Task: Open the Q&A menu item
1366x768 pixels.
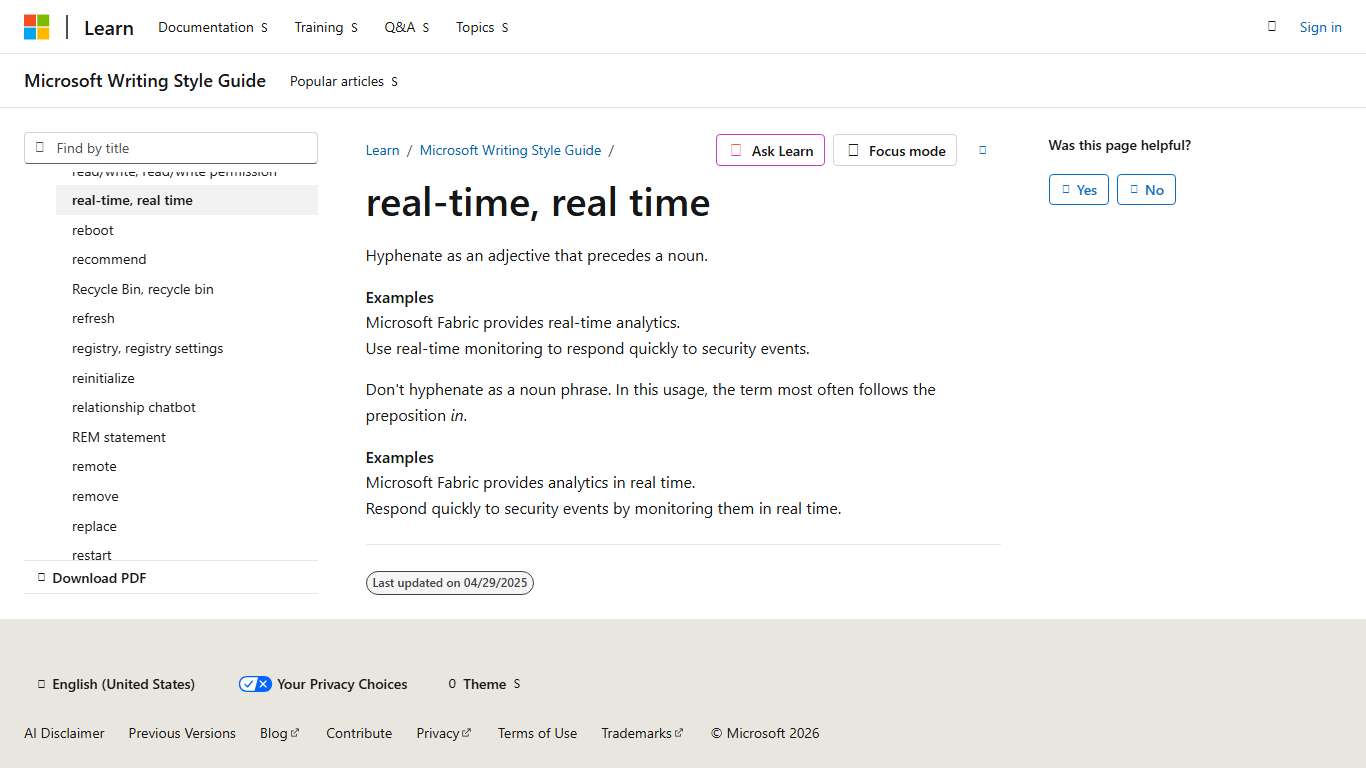Action: 399,27
